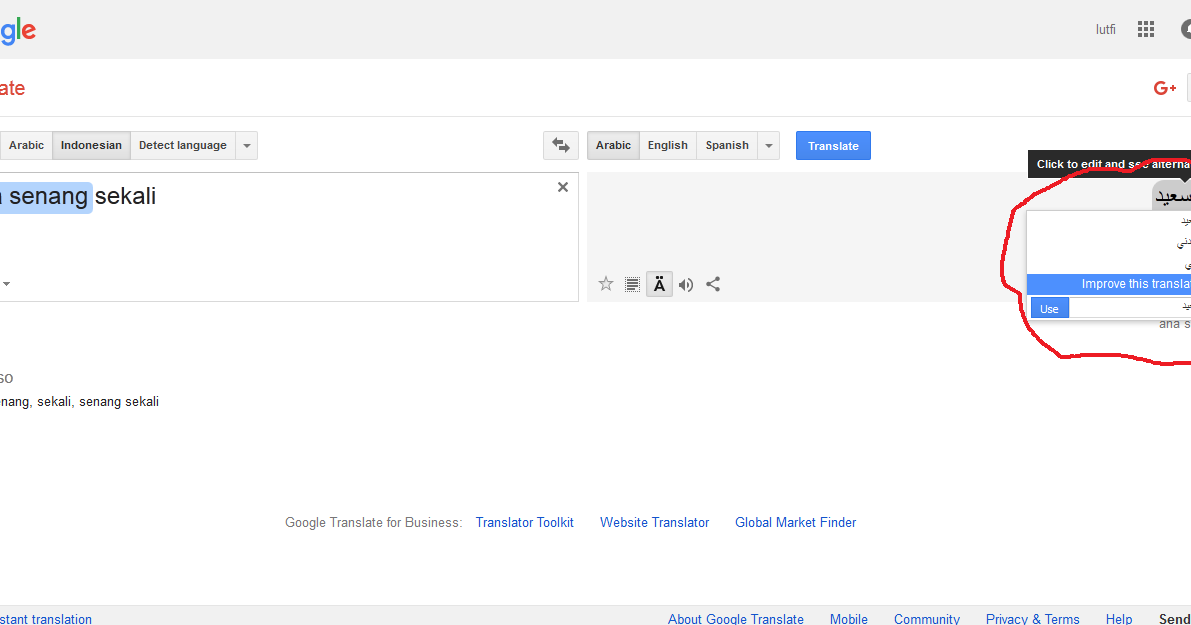The image size is (1191, 625).
Task: Expand the source language dropdown arrow
Action: click(x=247, y=145)
